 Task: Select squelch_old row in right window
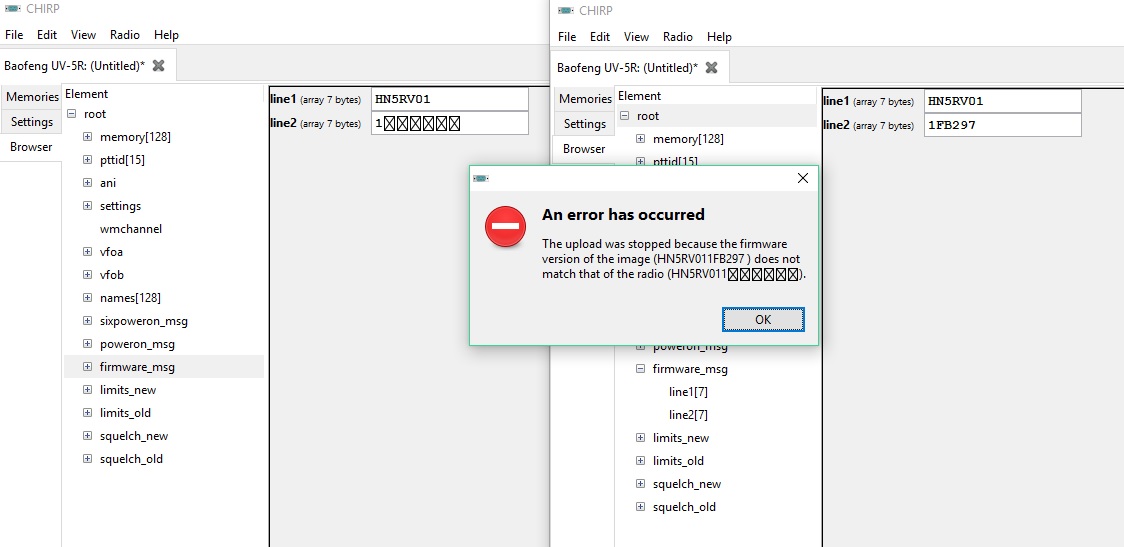tap(717, 507)
